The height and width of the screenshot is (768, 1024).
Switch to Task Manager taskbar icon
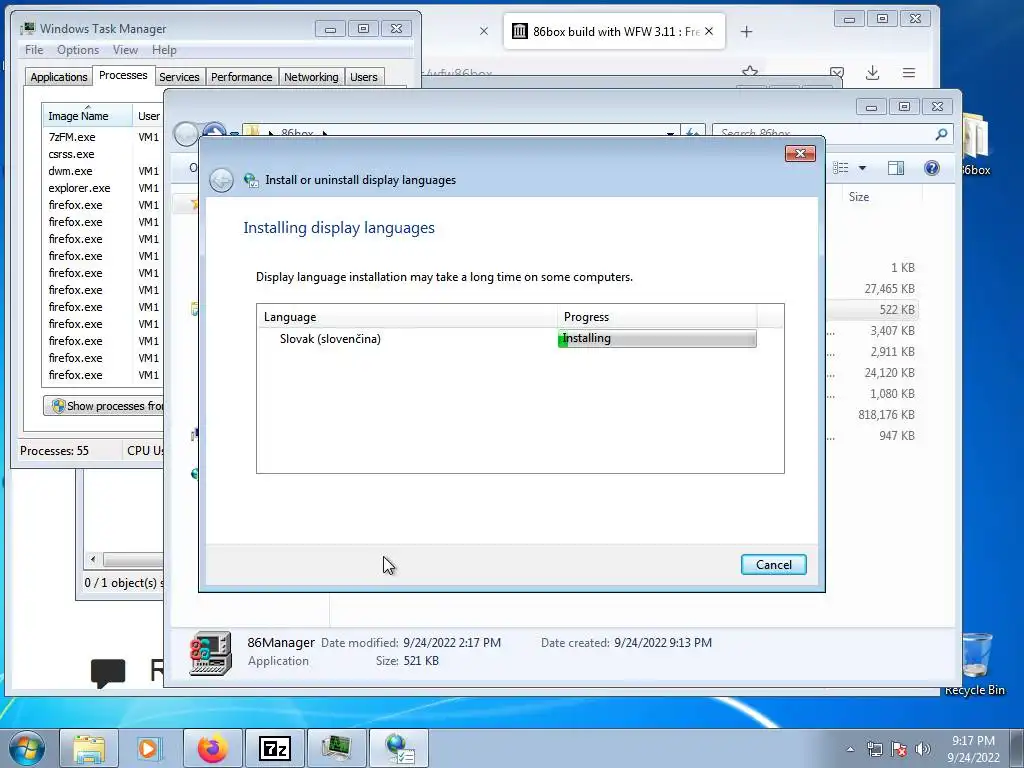(x=337, y=748)
